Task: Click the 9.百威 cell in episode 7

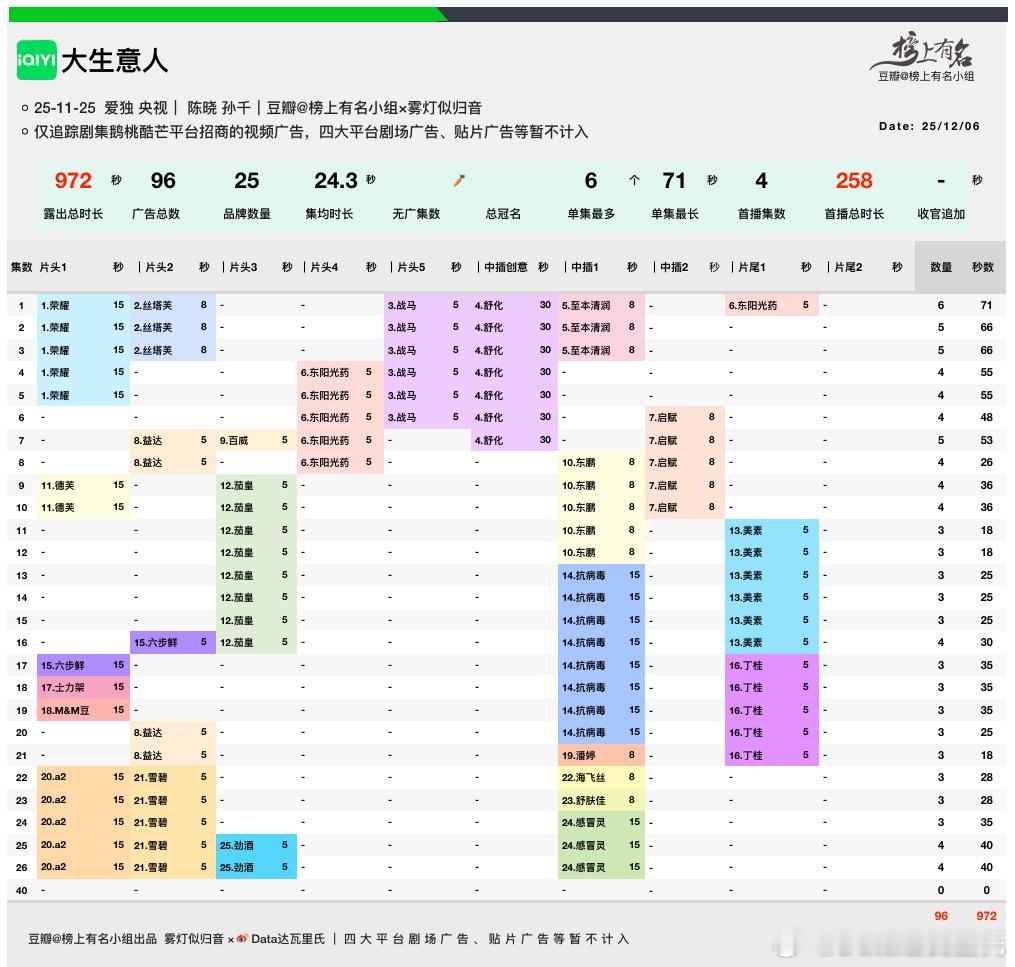Action: point(255,440)
